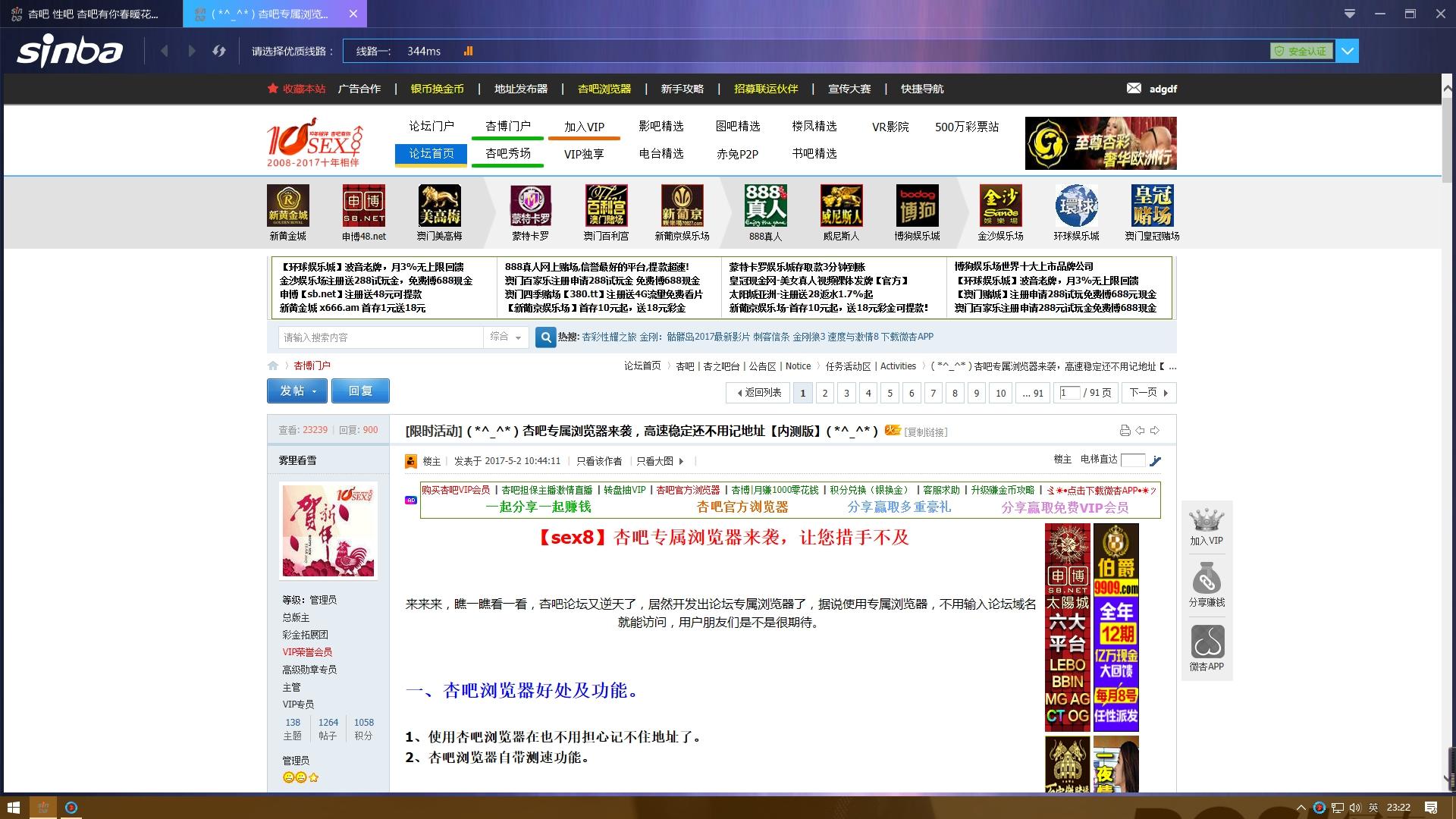Screen dimensions: 1456x819
Task: Open the 论坛门户 section
Action: (431, 126)
